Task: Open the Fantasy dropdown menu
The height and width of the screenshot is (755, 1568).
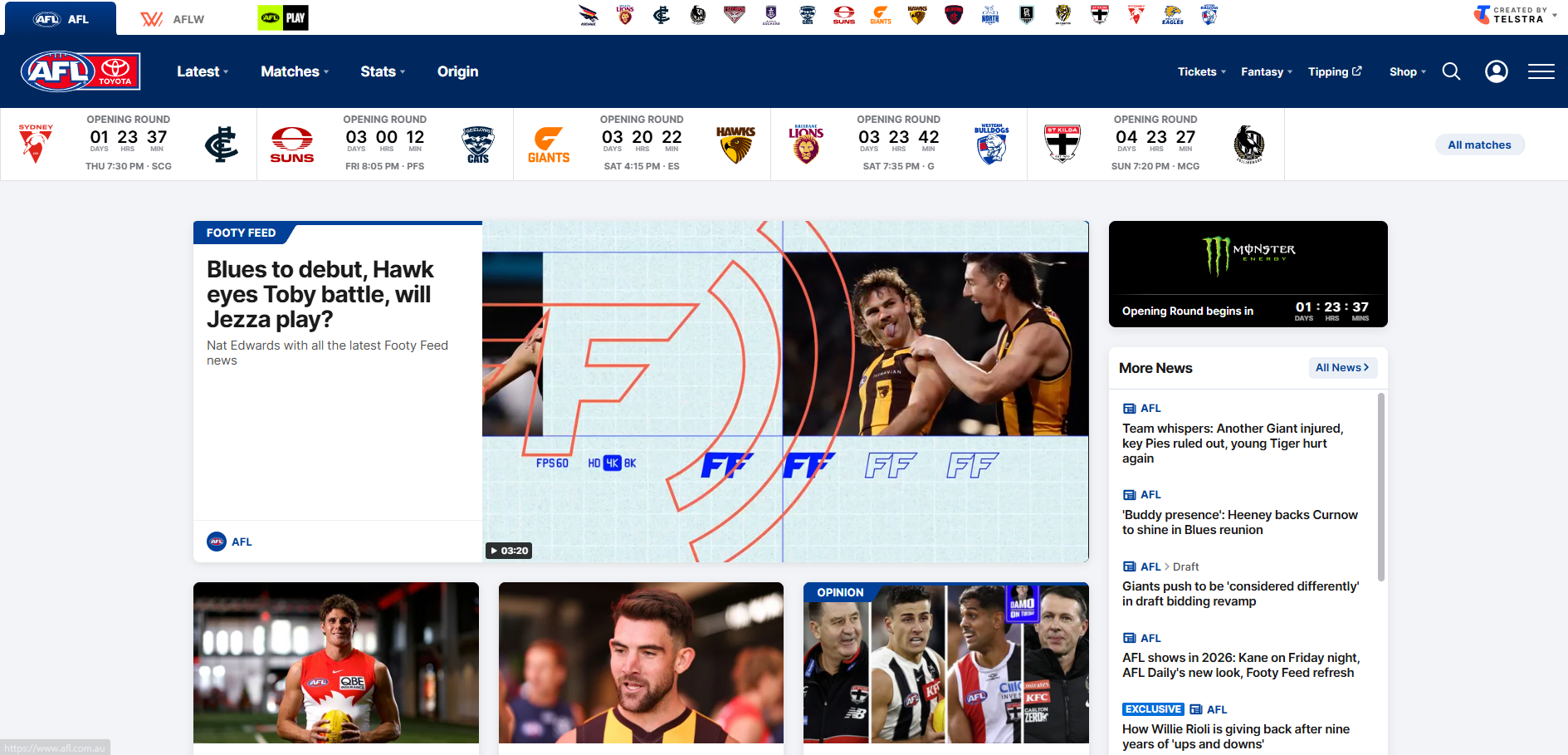Action: click(x=1267, y=72)
